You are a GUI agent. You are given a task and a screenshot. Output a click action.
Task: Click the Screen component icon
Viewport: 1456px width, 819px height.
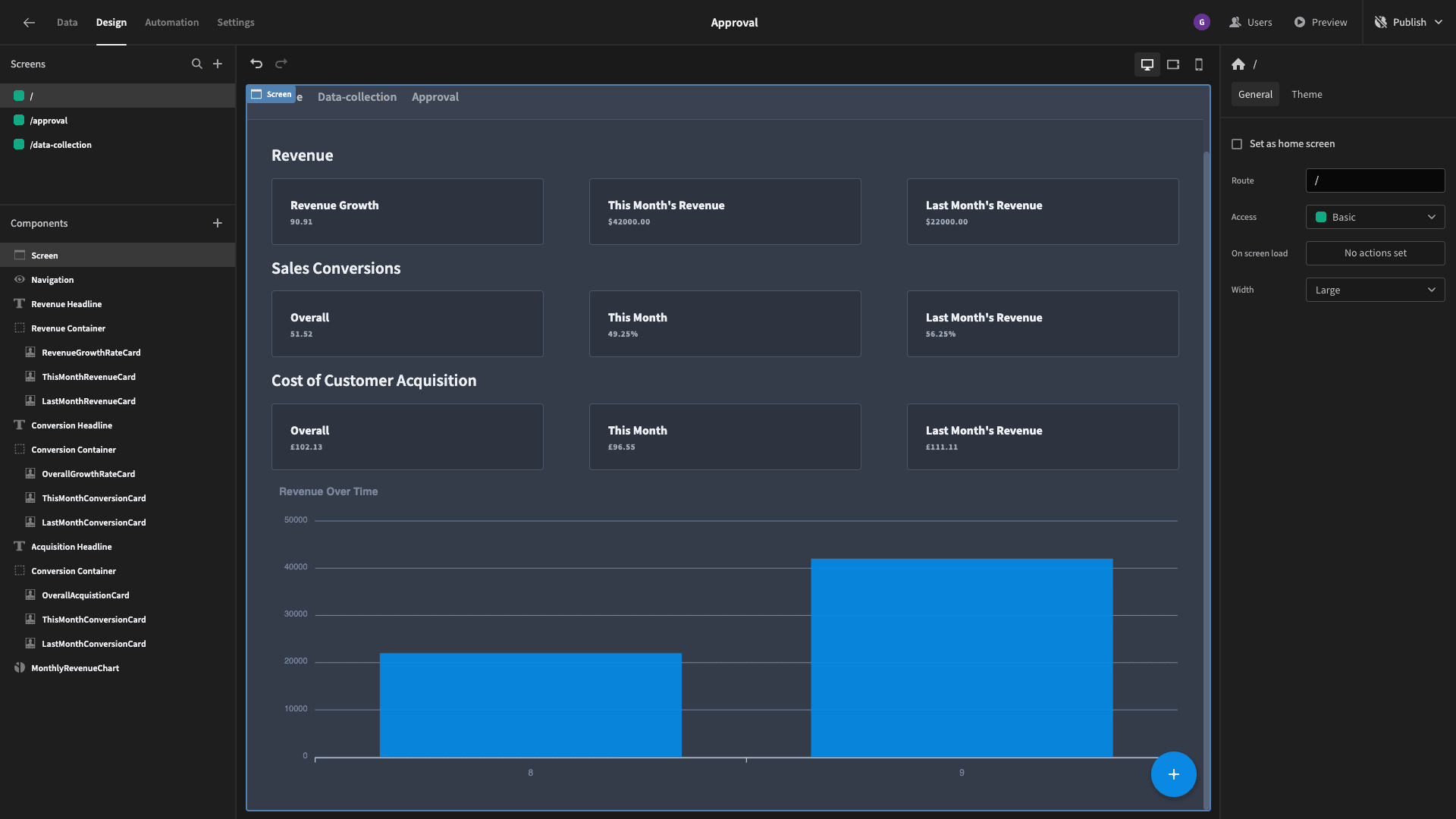tap(20, 256)
